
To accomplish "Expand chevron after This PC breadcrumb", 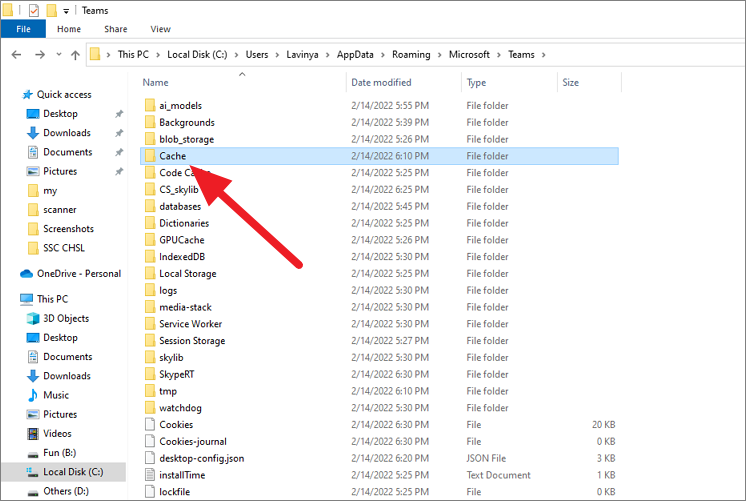I will (x=158, y=55).
